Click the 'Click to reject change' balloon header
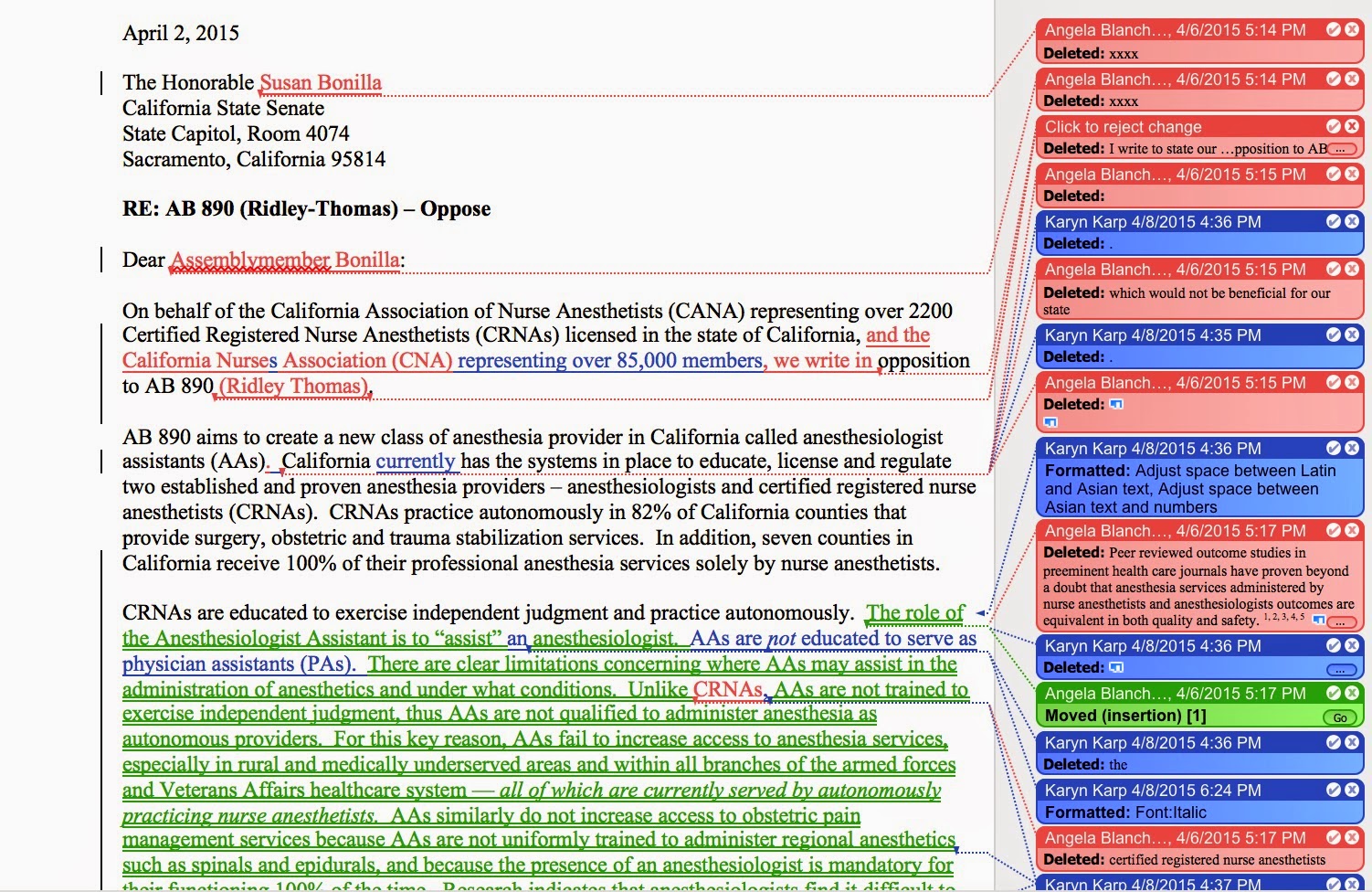 [x=1124, y=127]
